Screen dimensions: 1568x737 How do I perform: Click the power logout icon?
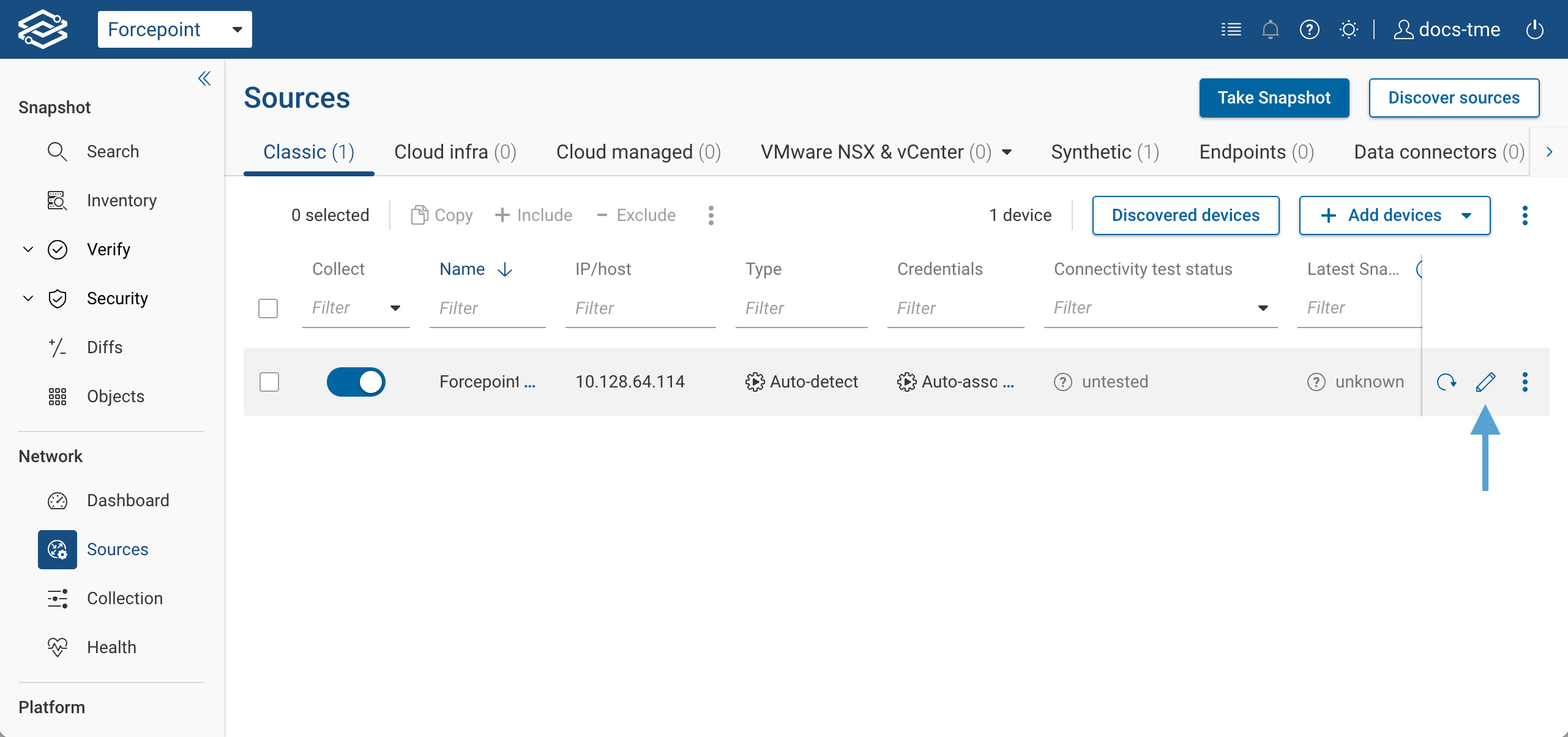[1534, 29]
